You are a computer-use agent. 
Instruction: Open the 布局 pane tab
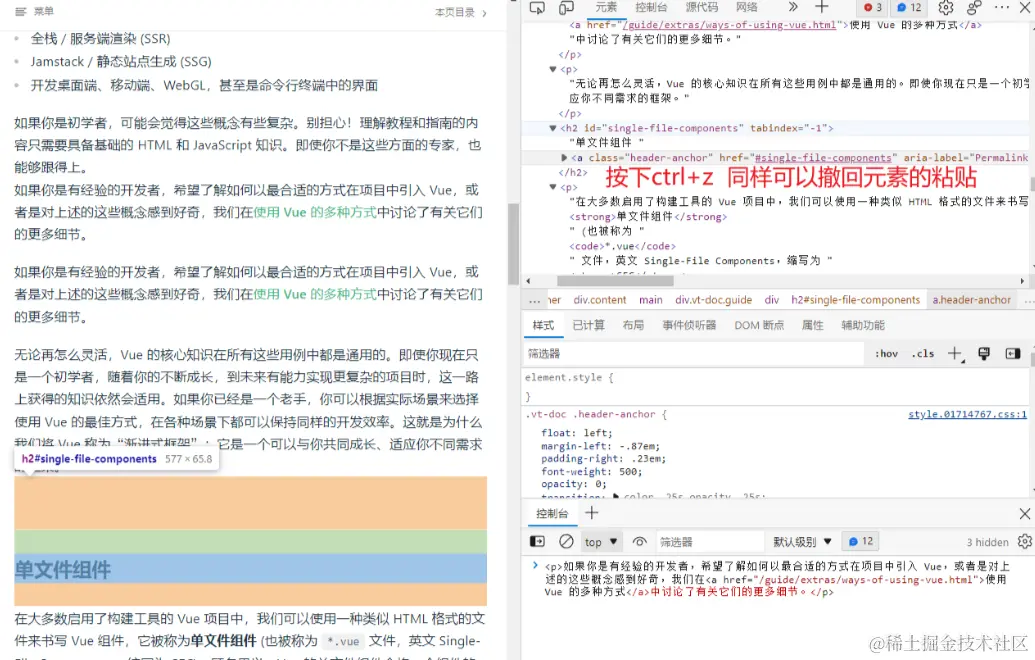(x=633, y=325)
